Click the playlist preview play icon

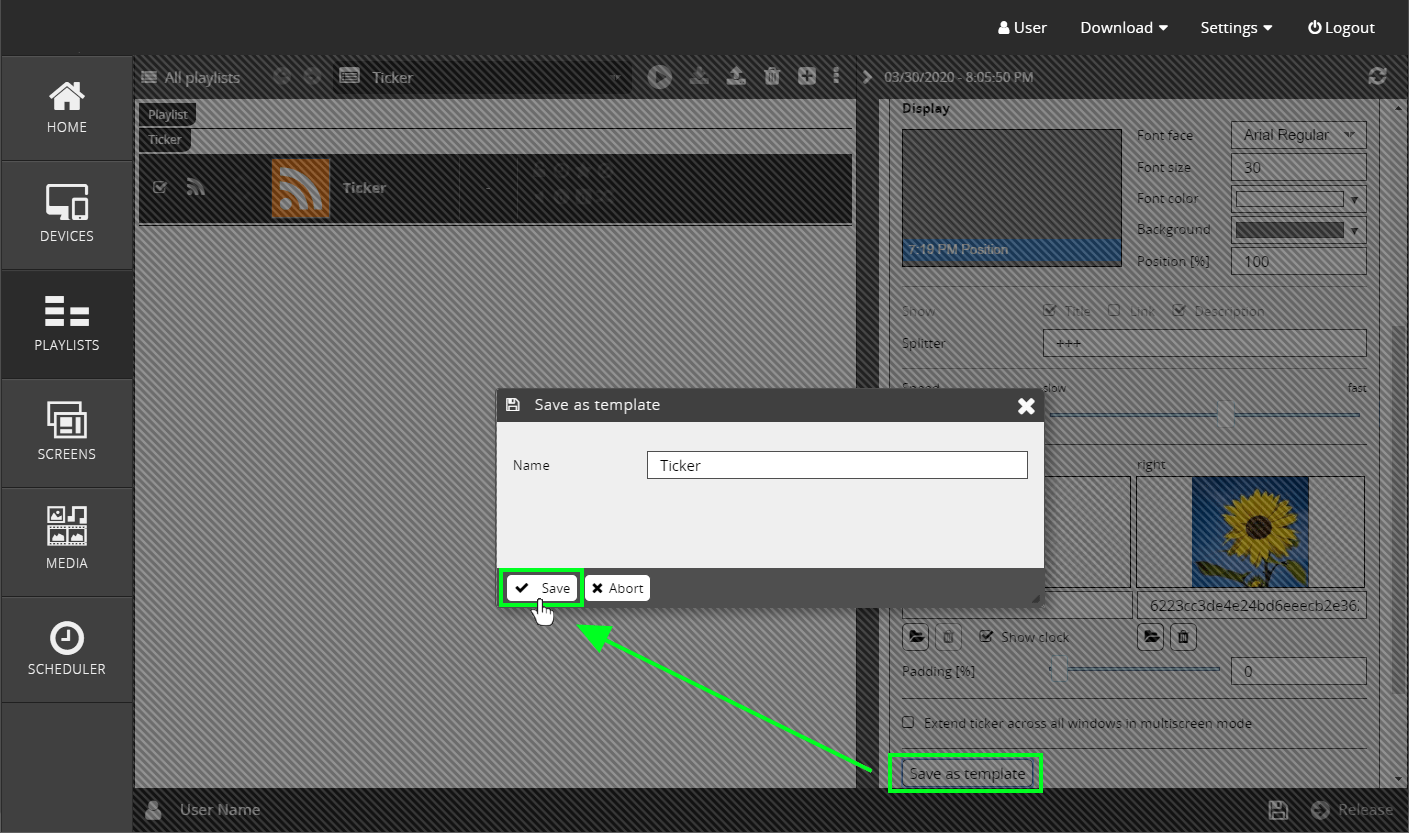659,77
